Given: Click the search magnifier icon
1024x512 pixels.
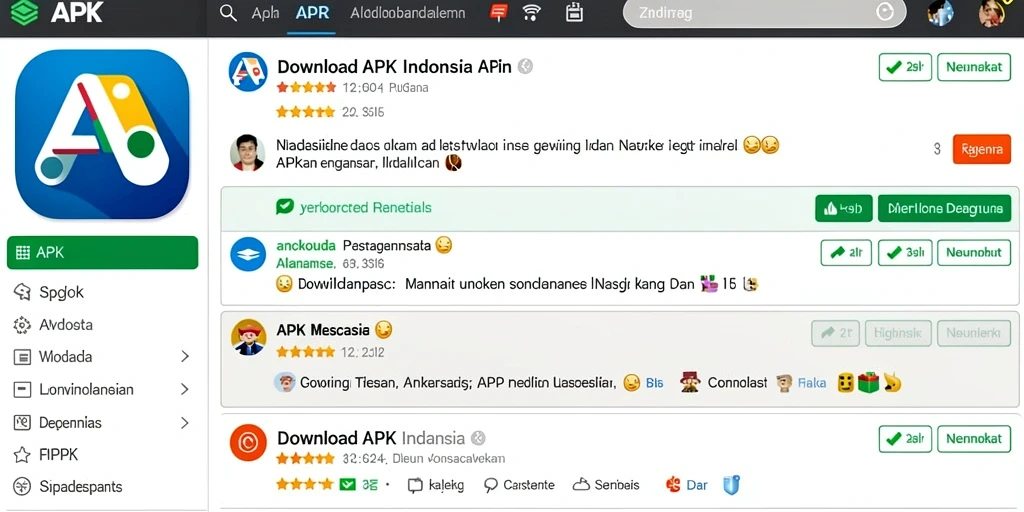Looking at the screenshot, I should pyautogui.click(x=228, y=13).
